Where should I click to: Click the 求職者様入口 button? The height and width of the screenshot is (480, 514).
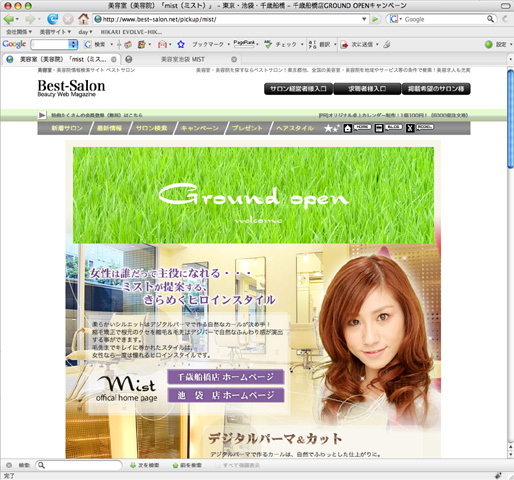coord(367,89)
